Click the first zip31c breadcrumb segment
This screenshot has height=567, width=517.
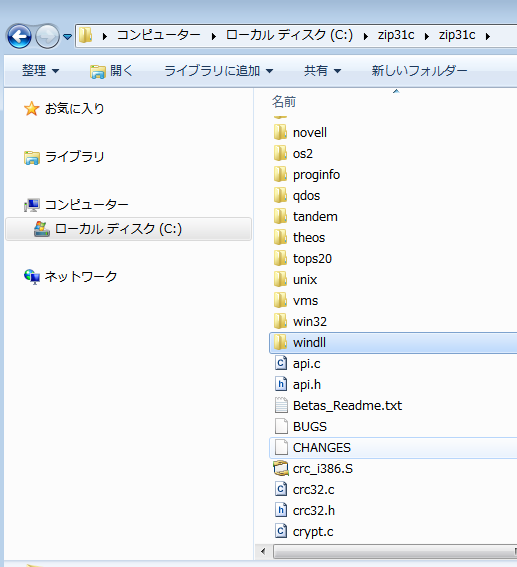(x=396, y=35)
